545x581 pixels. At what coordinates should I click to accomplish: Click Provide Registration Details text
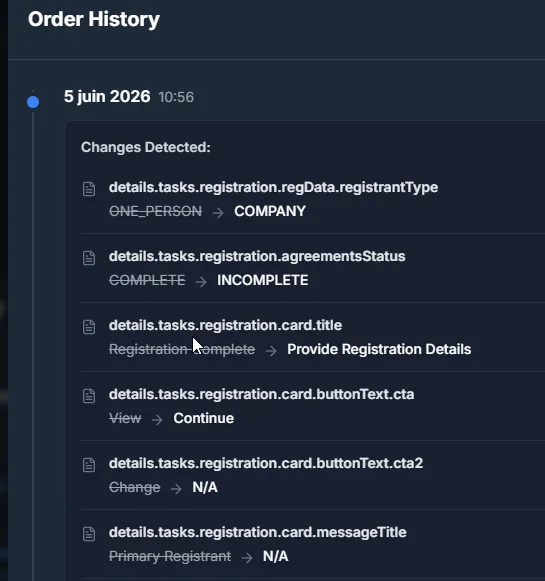click(x=379, y=349)
